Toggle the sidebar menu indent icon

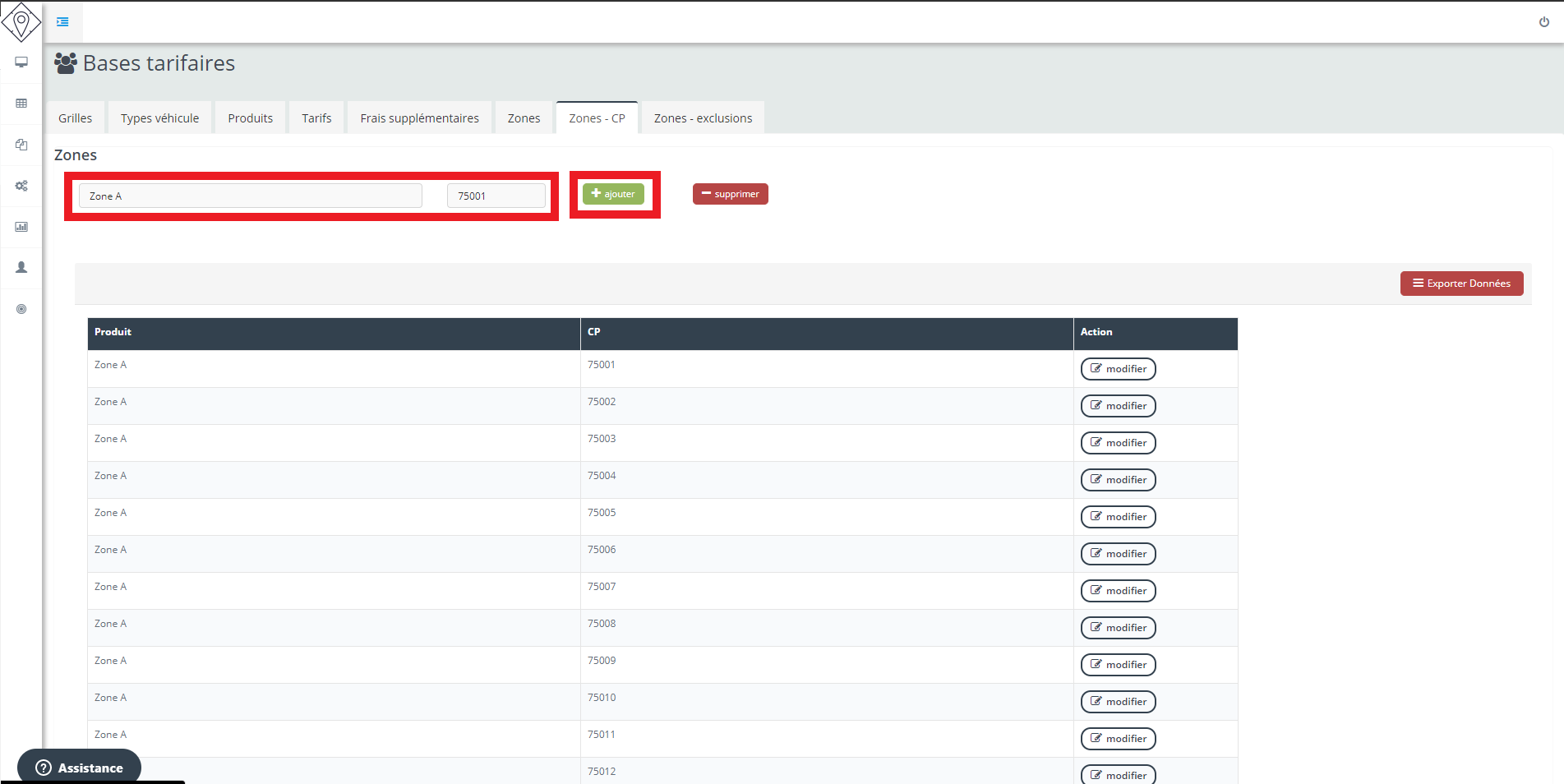pyautogui.click(x=62, y=22)
